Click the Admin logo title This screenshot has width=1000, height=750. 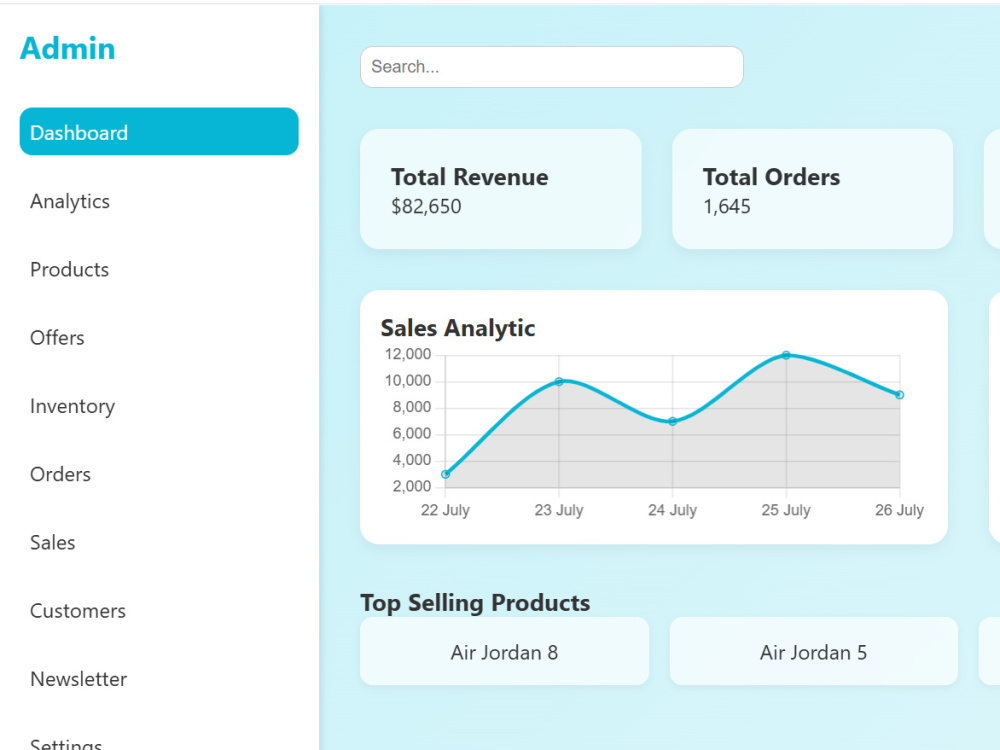pos(68,48)
